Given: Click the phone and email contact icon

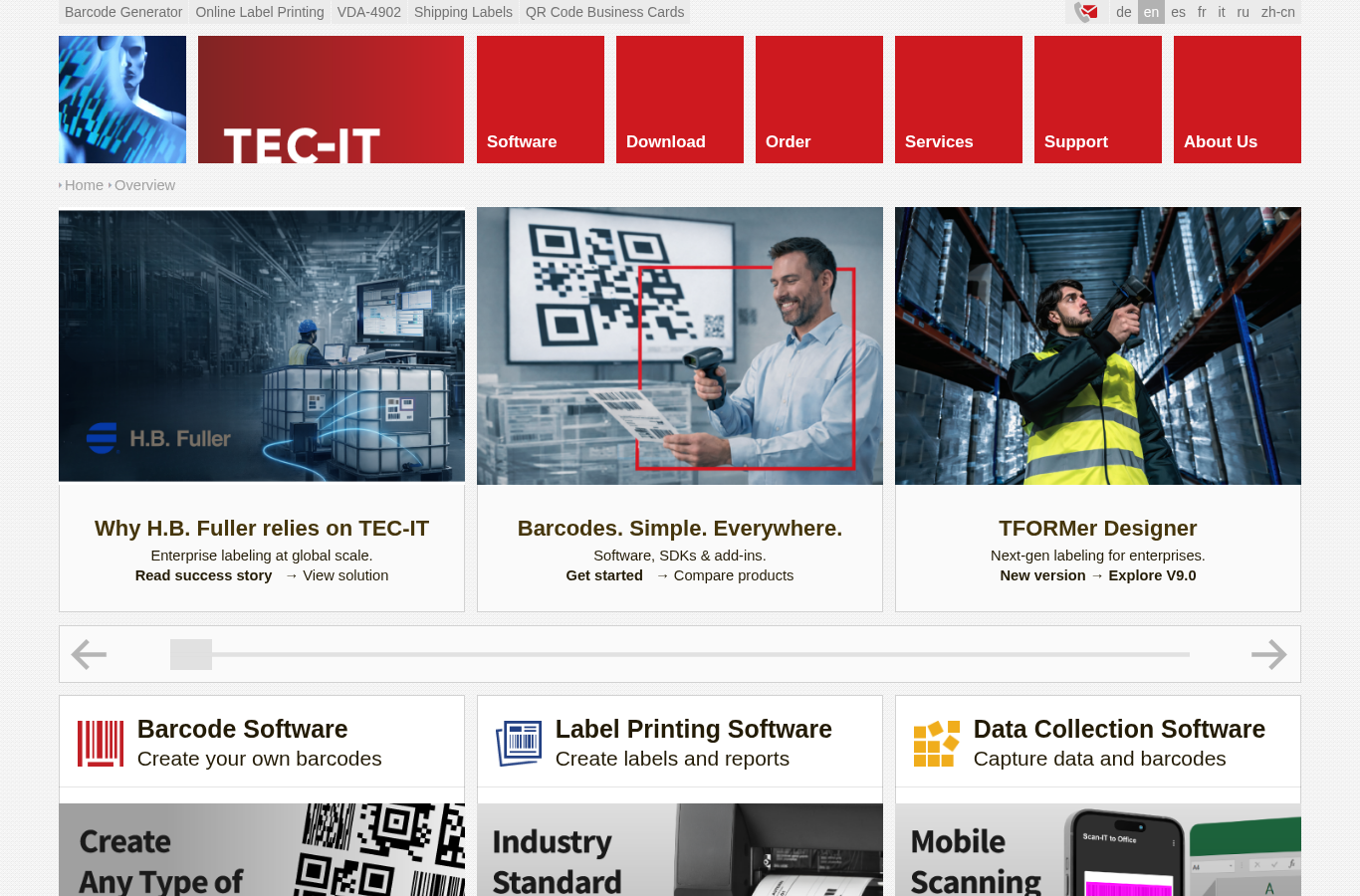Looking at the screenshot, I should (x=1086, y=12).
